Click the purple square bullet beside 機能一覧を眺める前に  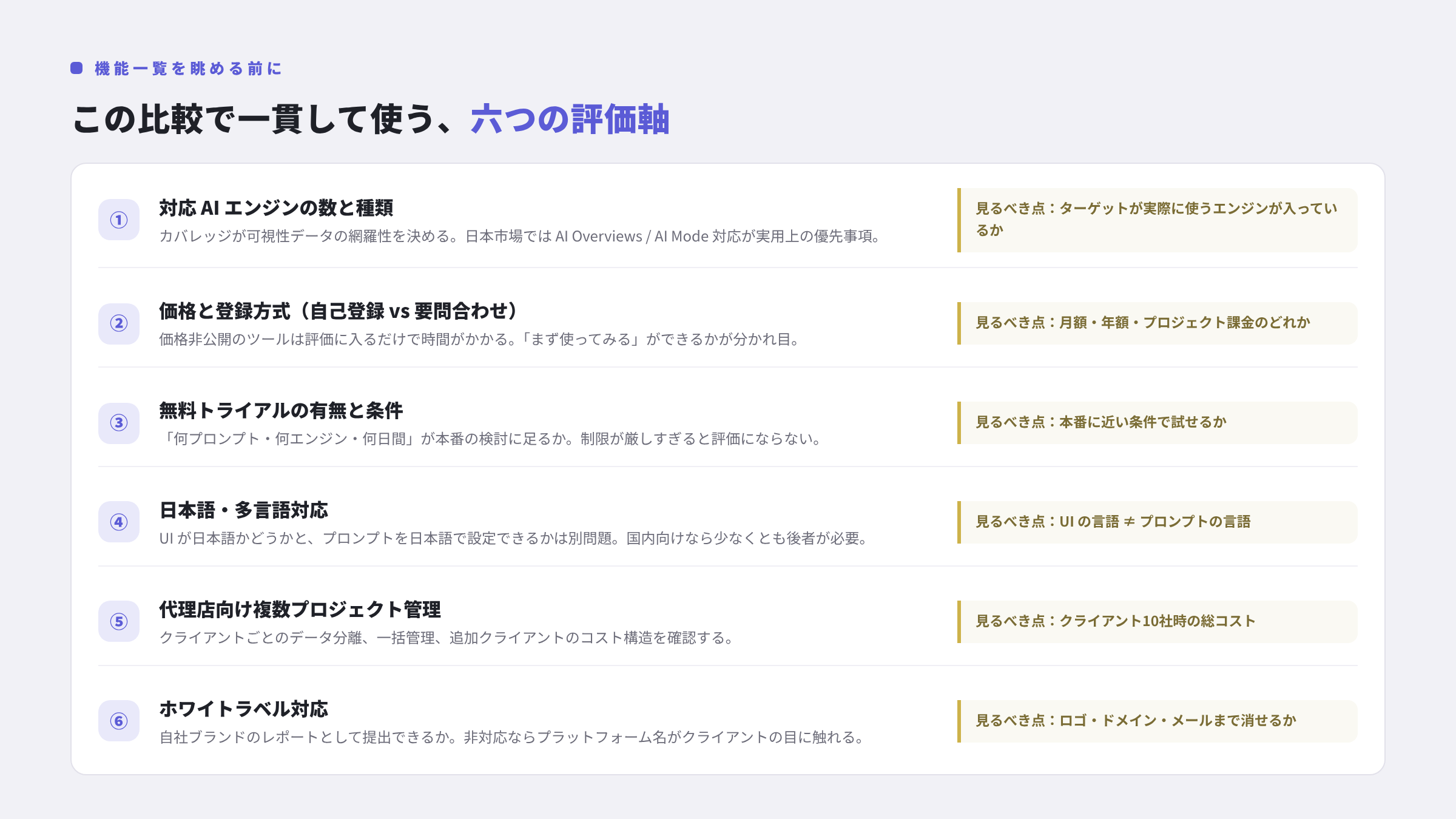click(76, 68)
